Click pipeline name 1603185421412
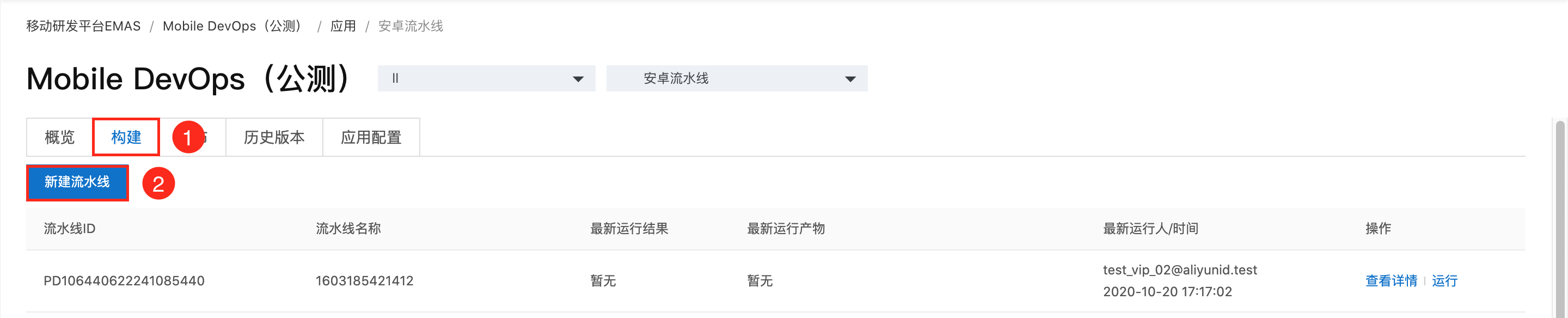Image resolution: width=1568 pixels, height=318 pixels. pyautogui.click(x=365, y=281)
